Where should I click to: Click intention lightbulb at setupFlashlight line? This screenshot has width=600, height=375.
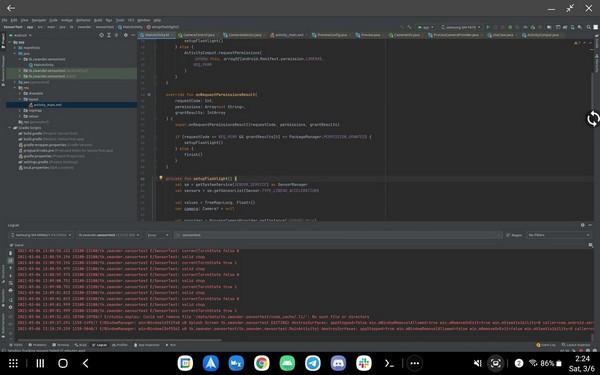coord(161,178)
